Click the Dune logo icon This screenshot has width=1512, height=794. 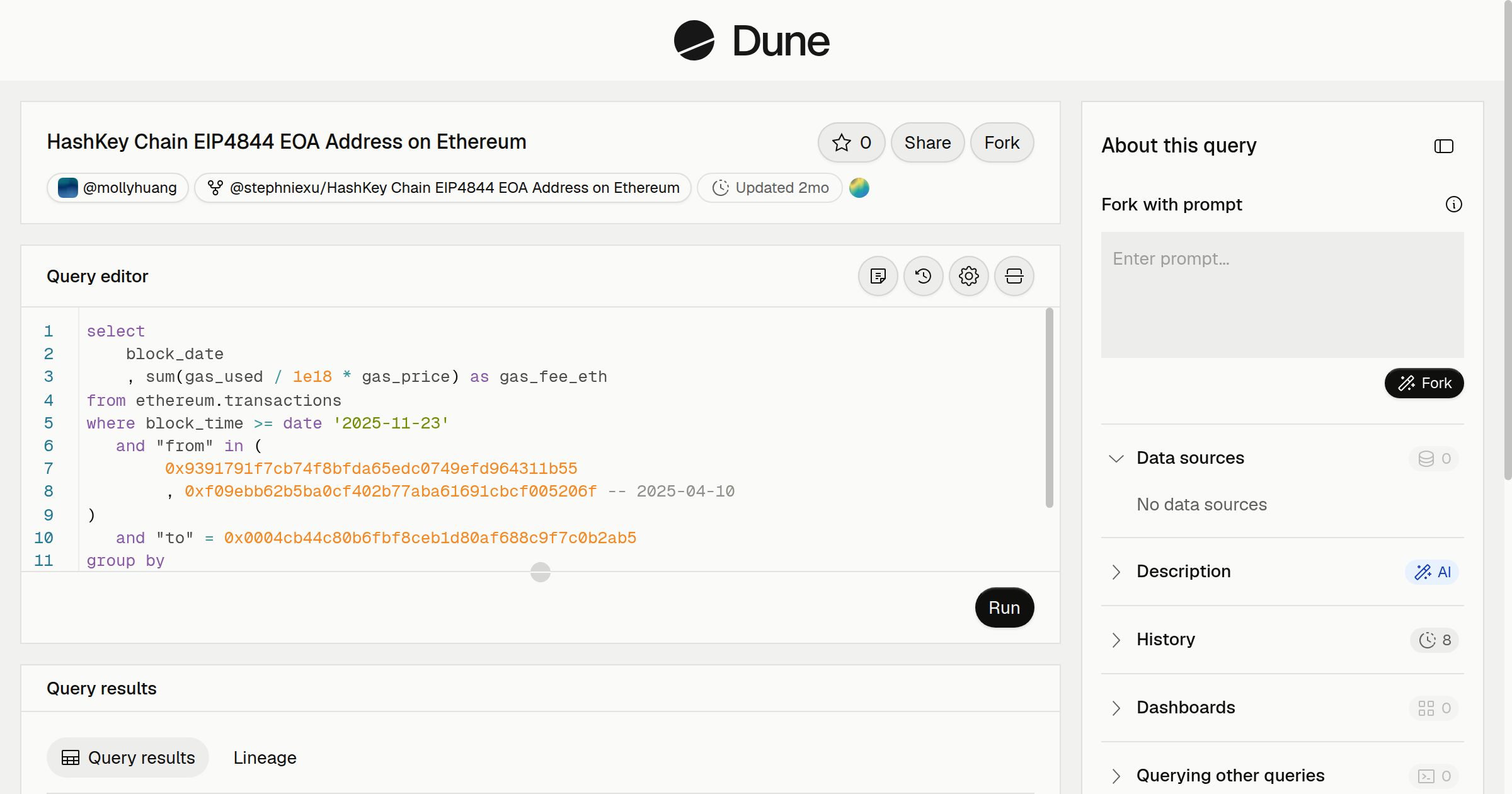tap(694, 40)
